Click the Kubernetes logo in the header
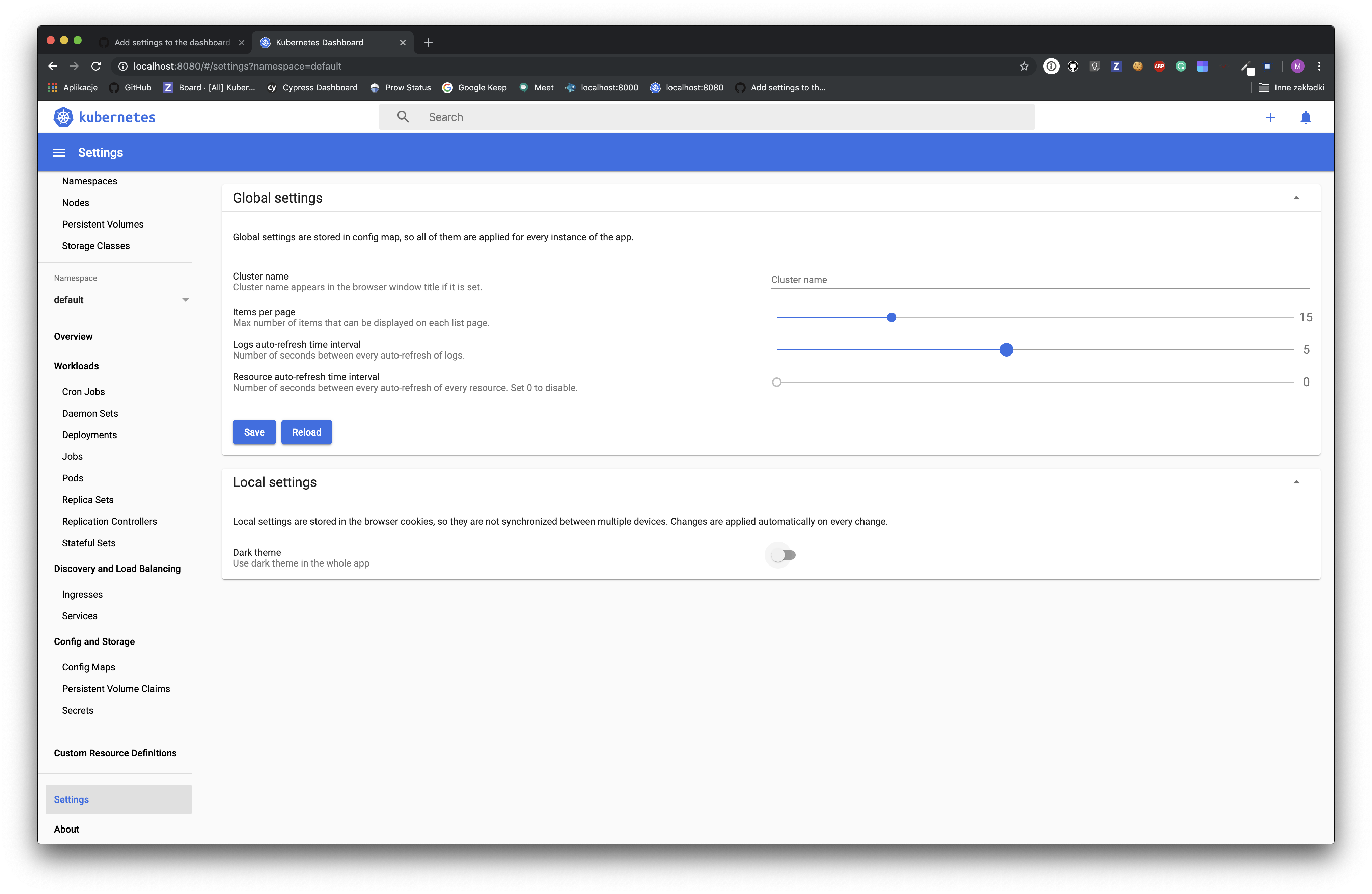Image resolution: width=1372 pixels, height=894 pixels. click(63, 116)
